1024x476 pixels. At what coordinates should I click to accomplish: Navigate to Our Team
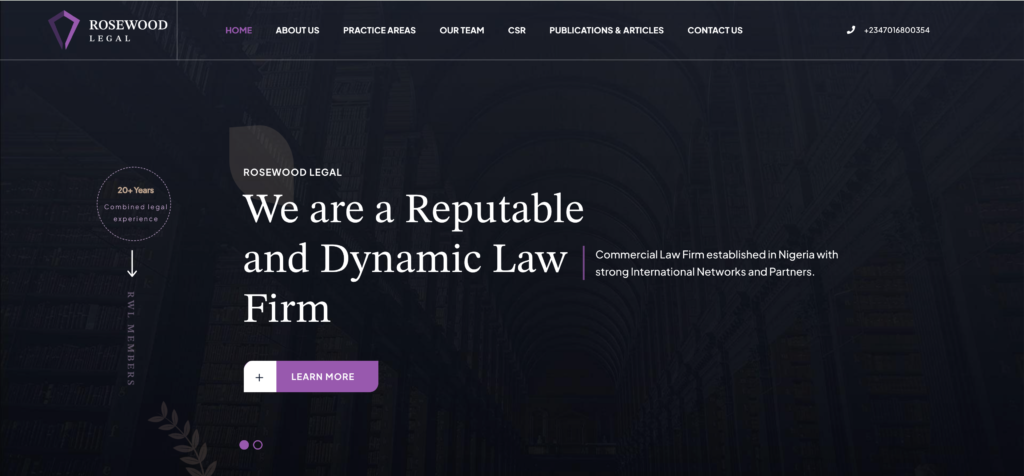coord(462,30)
